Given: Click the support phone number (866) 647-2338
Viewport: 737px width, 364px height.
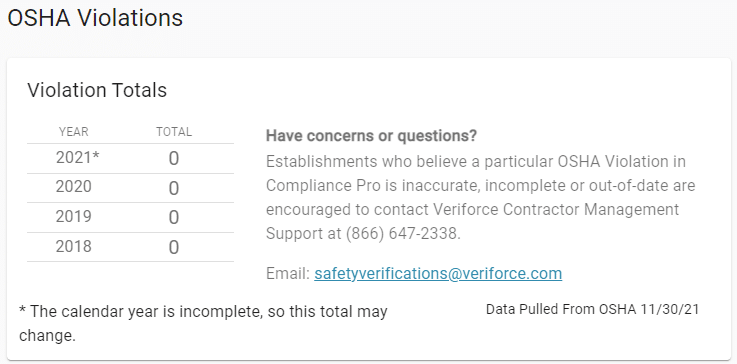Looking at the screenshot, I should (402, 233).
